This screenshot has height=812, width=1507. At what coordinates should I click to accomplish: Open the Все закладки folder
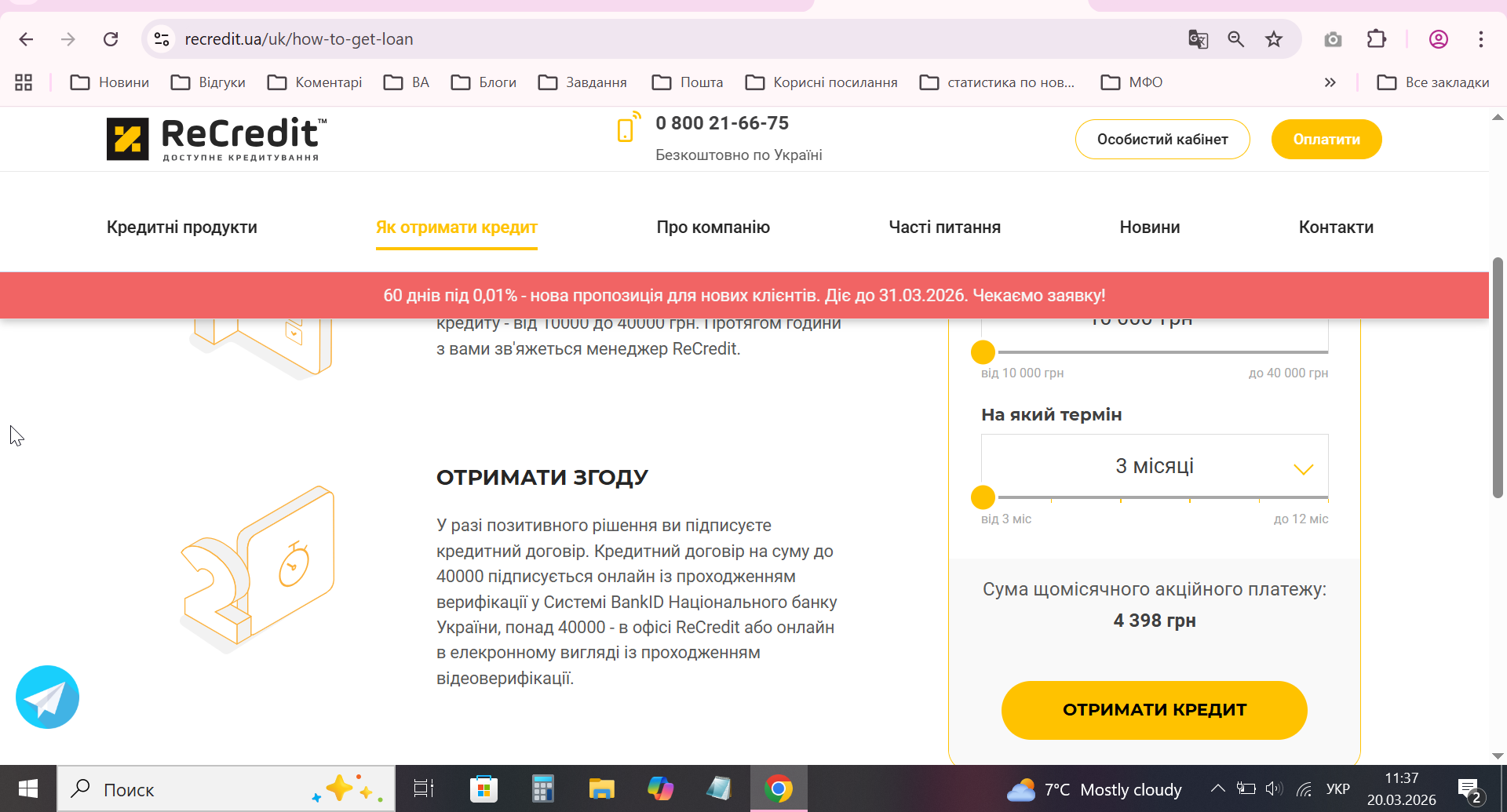coord(1433,82)
